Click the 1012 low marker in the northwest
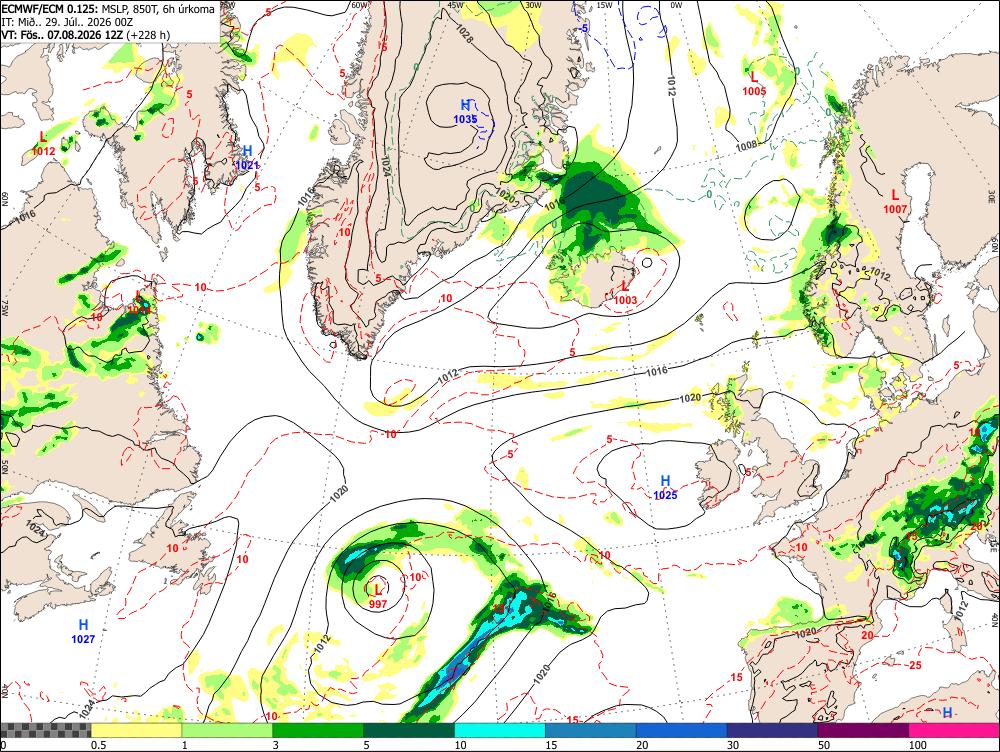The height and width of the screenshot is (752, 1000). (x=43, y=144)
